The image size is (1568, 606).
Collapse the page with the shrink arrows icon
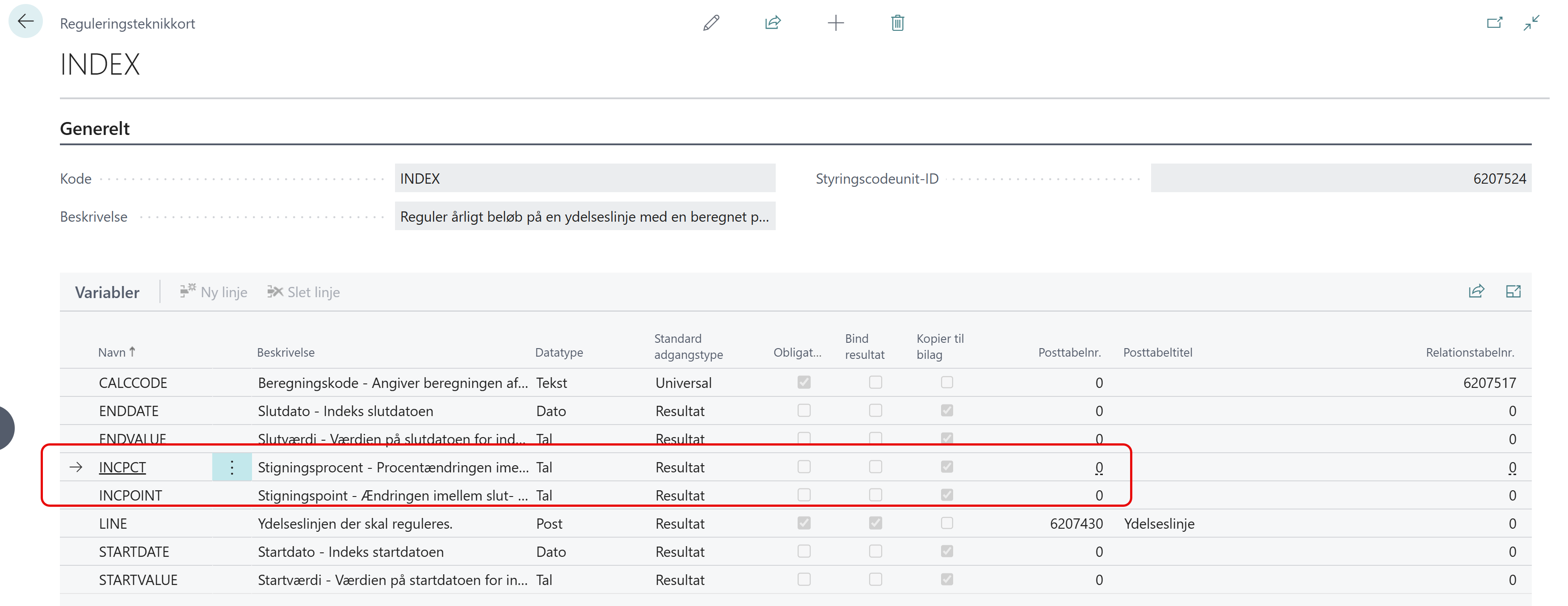[x=1531, y=23]
